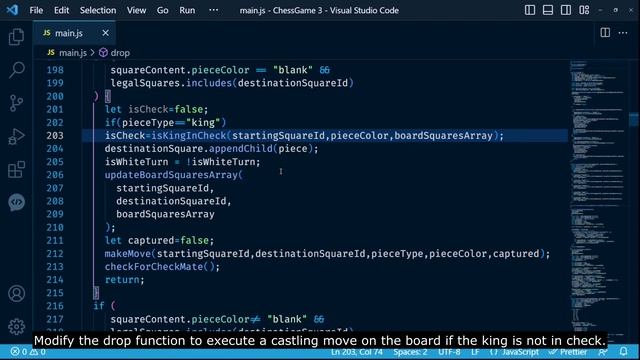Split the editor right
640x360 pixels.
click(x=605, y=33)
